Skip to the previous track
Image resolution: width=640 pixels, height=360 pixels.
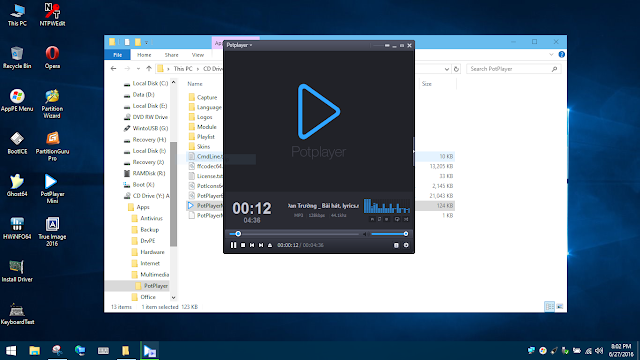252,245
